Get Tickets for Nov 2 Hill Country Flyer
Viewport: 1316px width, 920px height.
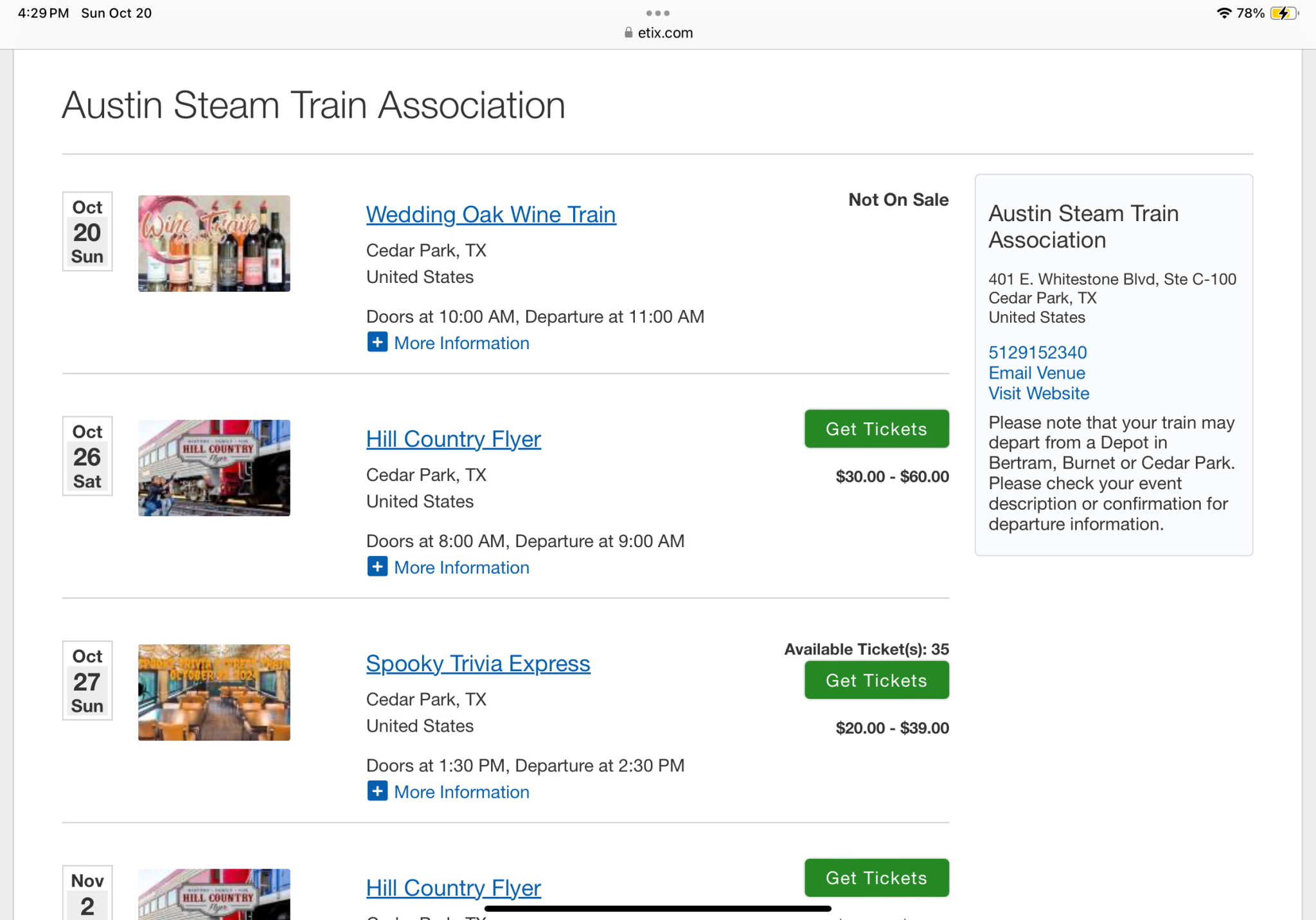pyautogui.click(x=876, y=878)
